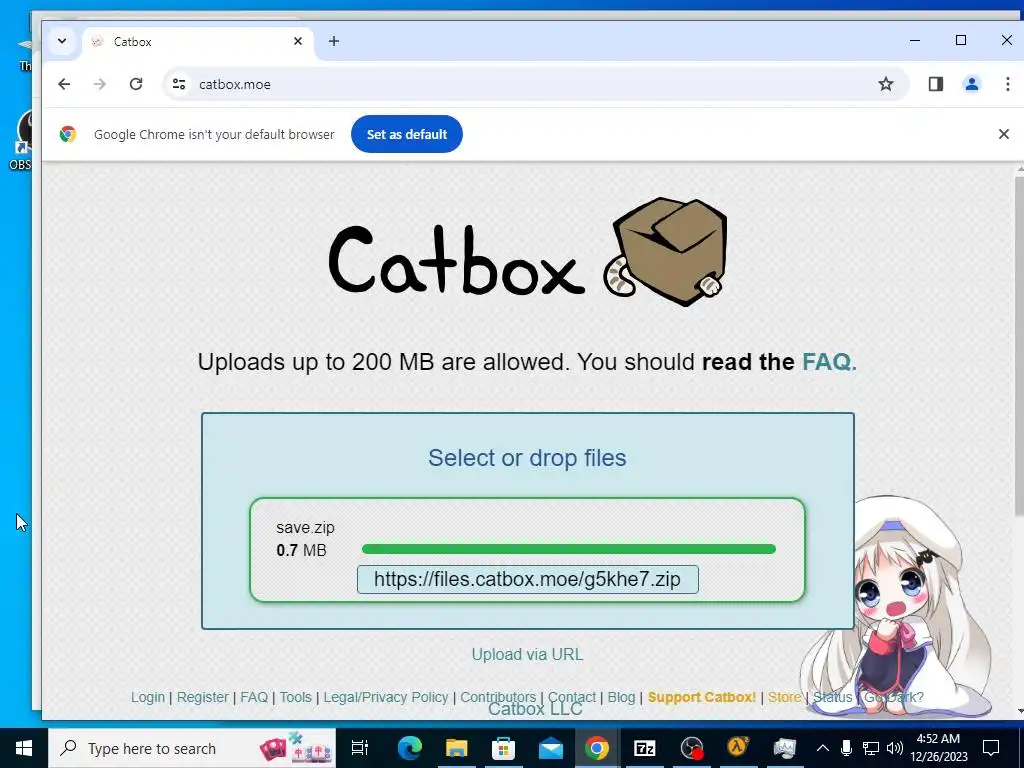Open network status tray icon
This screenshot has height=768, width=1024.
tap(871, 748)
